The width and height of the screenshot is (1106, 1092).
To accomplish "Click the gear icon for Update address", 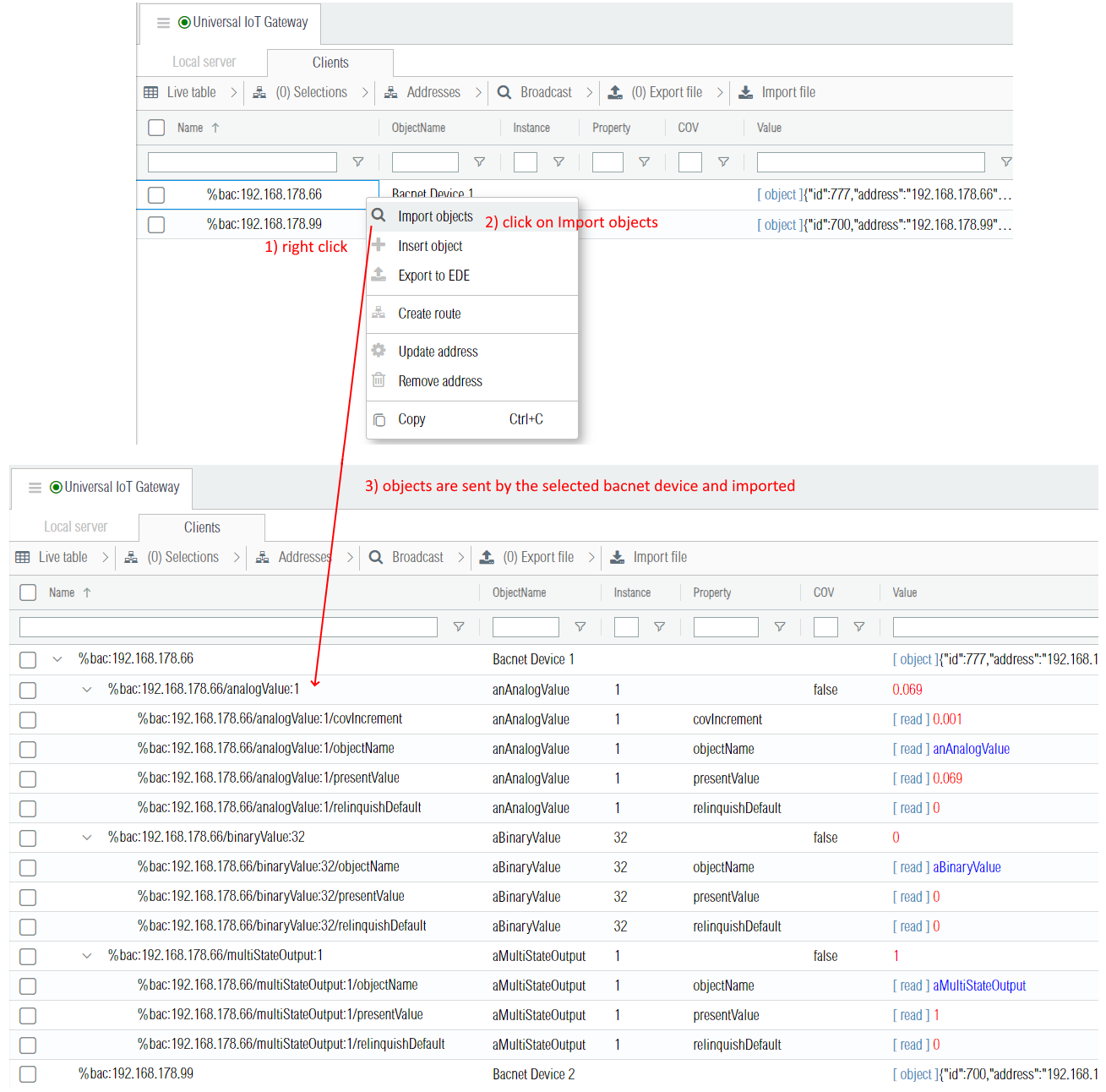I will (379, 351).
